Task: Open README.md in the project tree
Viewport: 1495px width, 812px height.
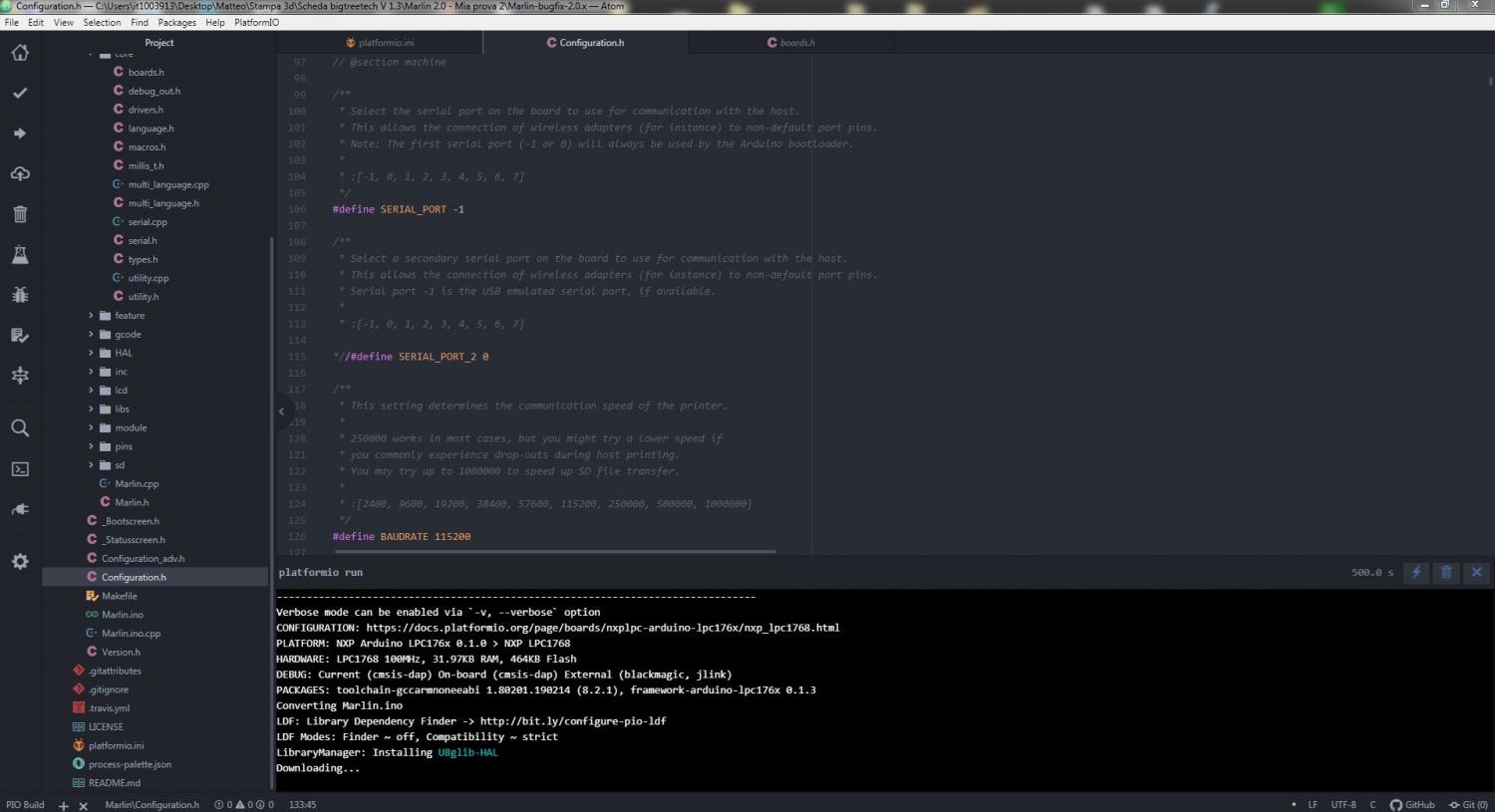Action: 115,783
